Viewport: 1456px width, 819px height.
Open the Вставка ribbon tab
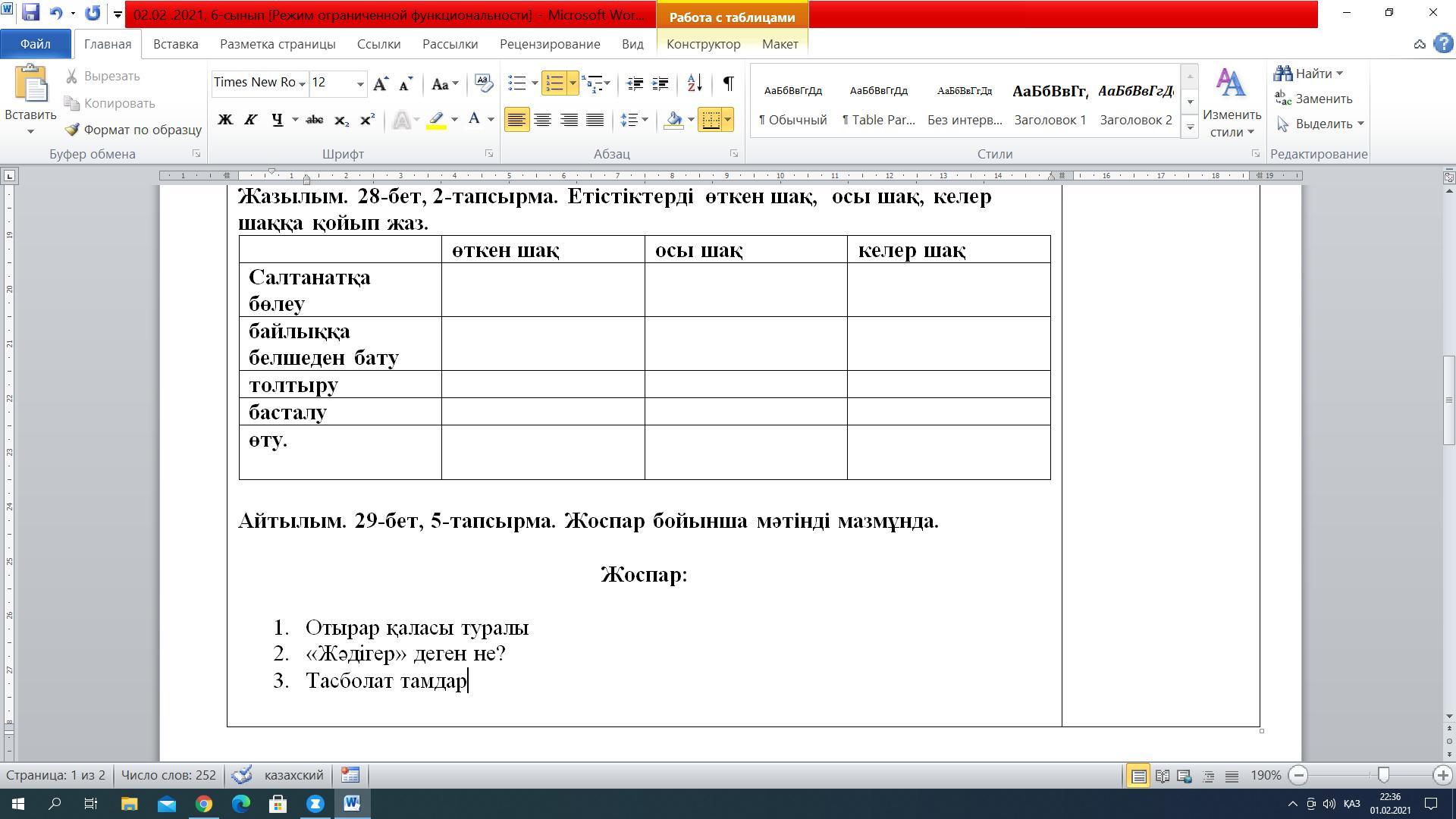175,44
